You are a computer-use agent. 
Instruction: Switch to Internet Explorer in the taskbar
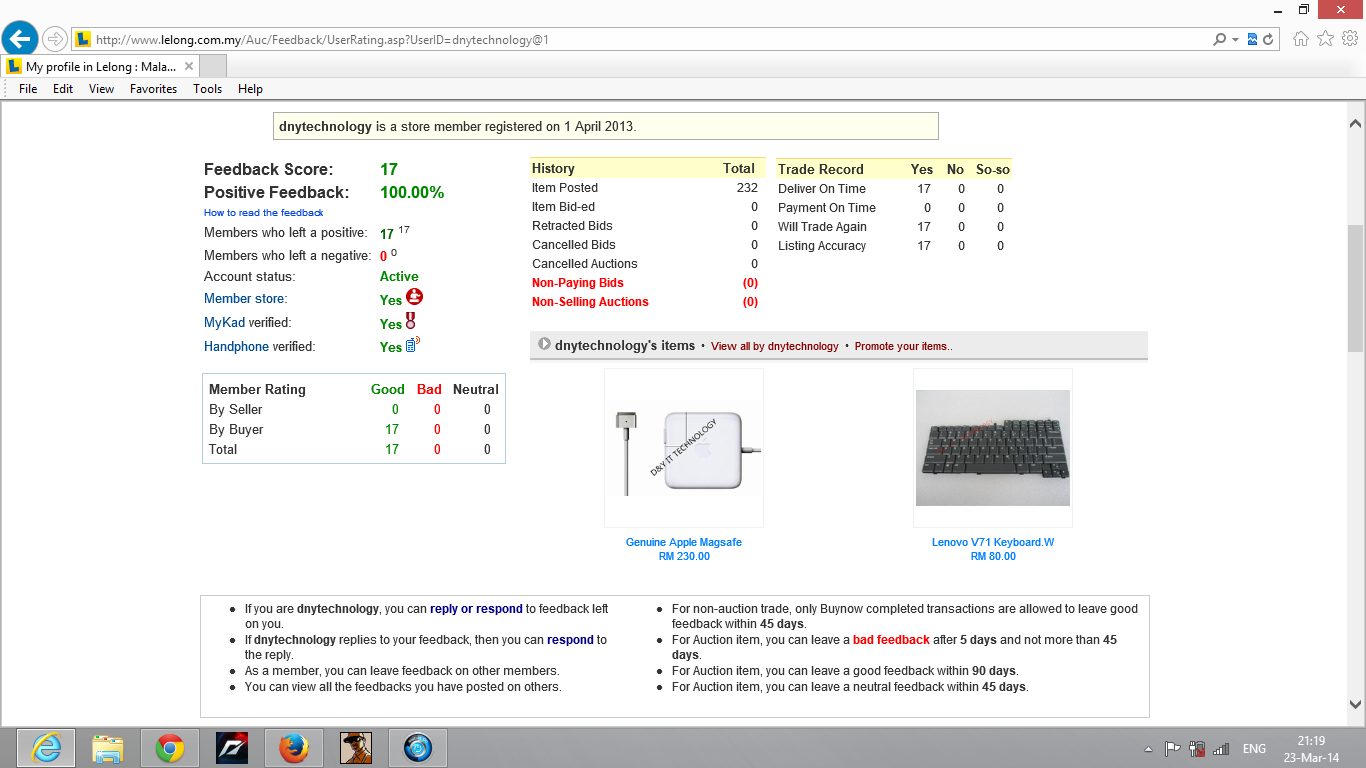[45, 748]
